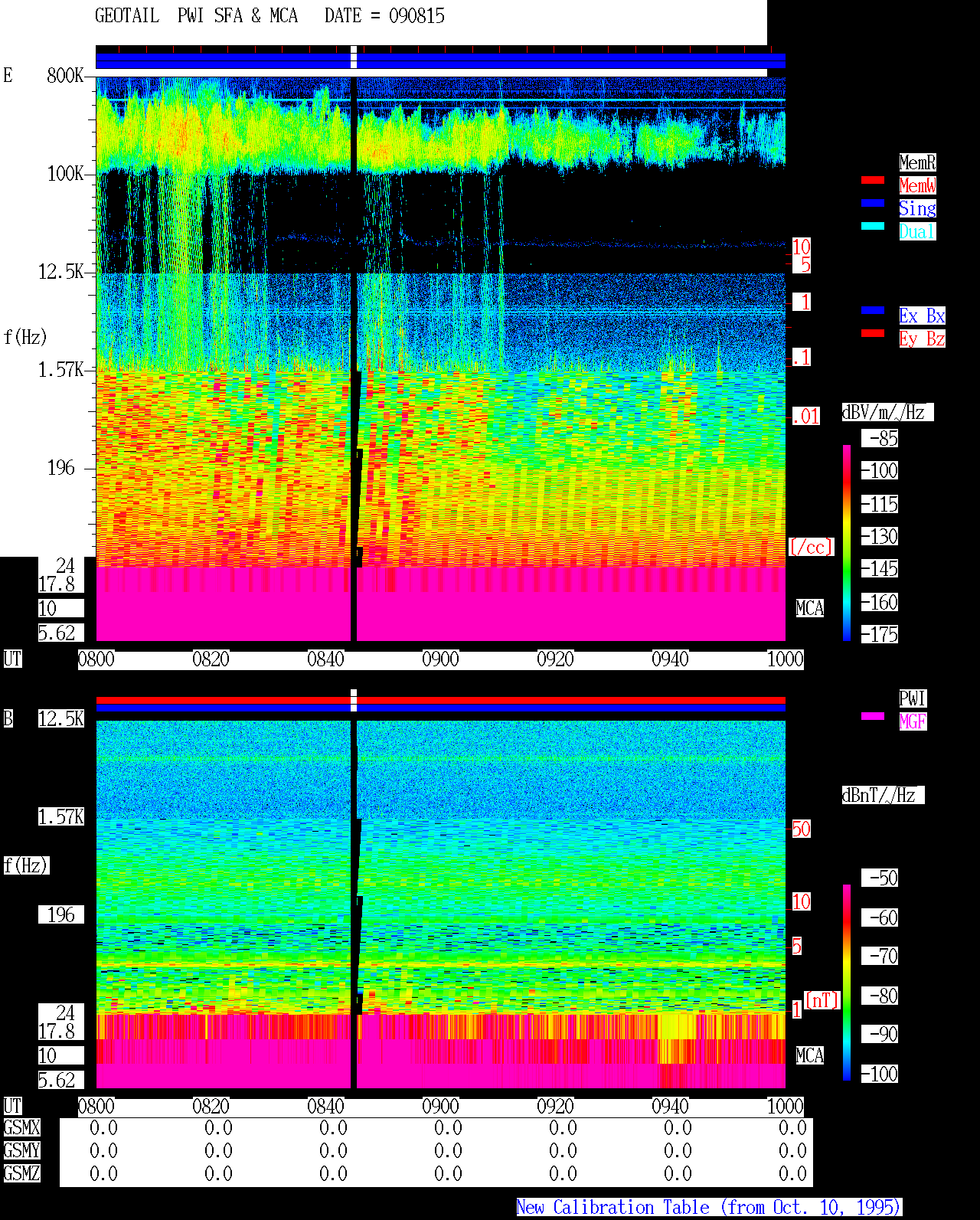Click the -145 color scale value

pyautogui.click(x=880, y=569)
